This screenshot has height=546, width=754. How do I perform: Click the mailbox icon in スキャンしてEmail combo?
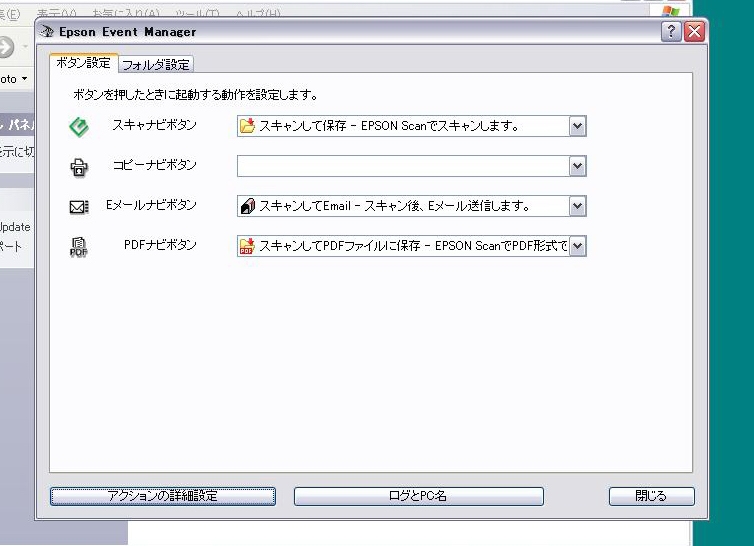(247, 206)
